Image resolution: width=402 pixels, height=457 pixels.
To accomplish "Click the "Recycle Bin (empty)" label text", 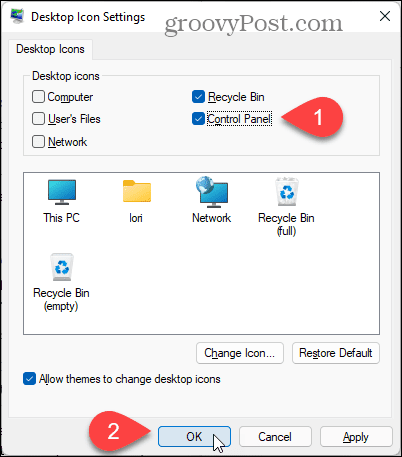I will [x=61, y=299].
